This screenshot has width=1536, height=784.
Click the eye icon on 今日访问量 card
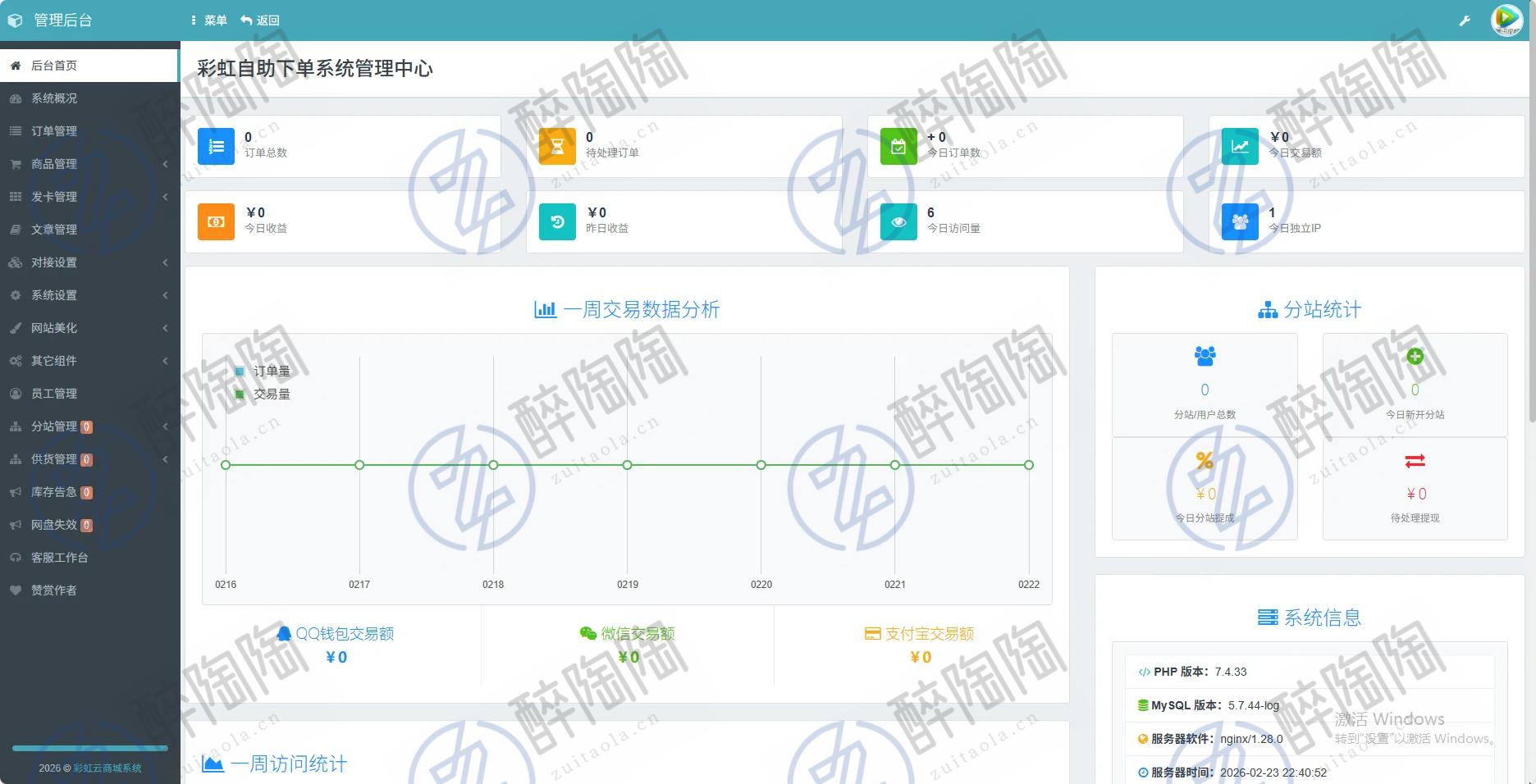pyautogui.click(x=899, y=221)
